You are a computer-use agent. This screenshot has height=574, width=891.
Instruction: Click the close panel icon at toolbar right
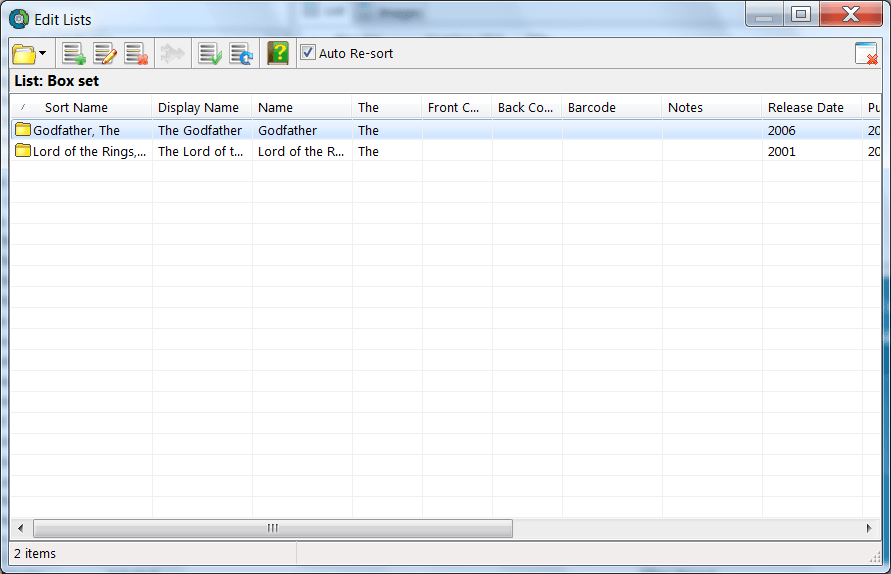(x=866, y=54)
